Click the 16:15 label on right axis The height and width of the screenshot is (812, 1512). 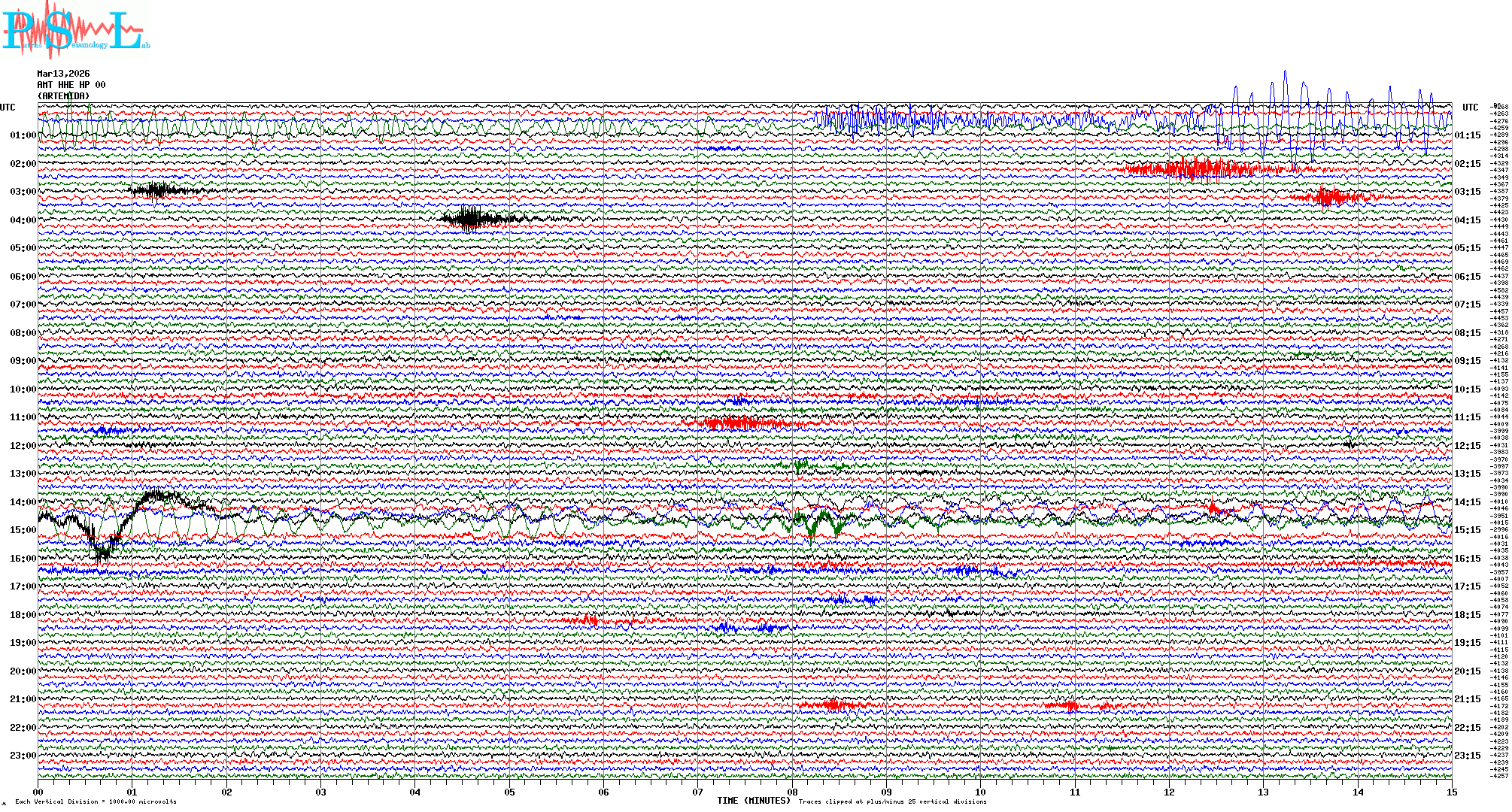[1467, 559]
